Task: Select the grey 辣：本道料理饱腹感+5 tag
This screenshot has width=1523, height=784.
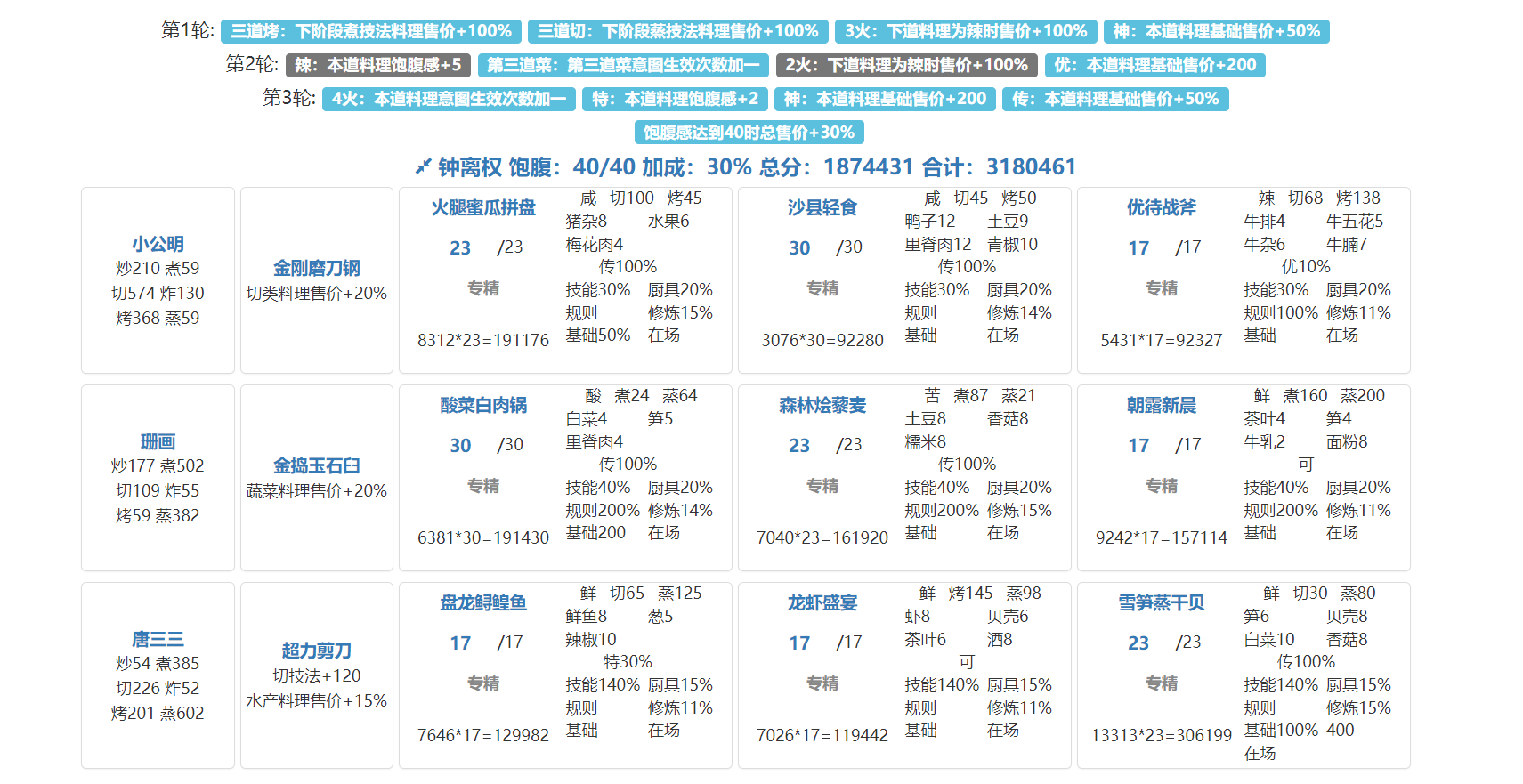Action: (377, 65)
